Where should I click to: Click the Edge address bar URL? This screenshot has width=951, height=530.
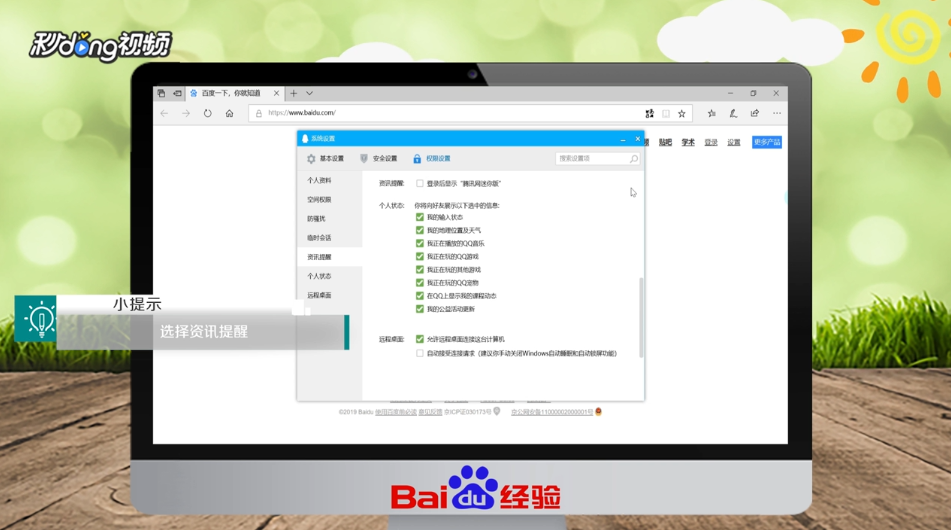click(x=302, y=113)
